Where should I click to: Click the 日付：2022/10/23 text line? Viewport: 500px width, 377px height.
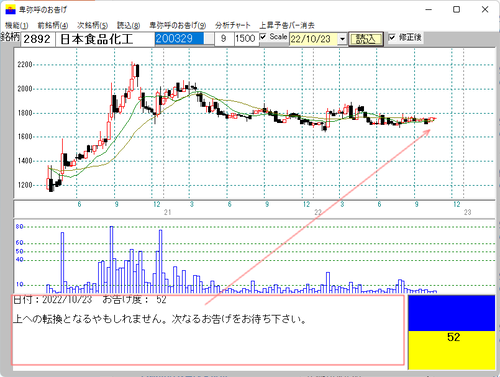(90, 300)
